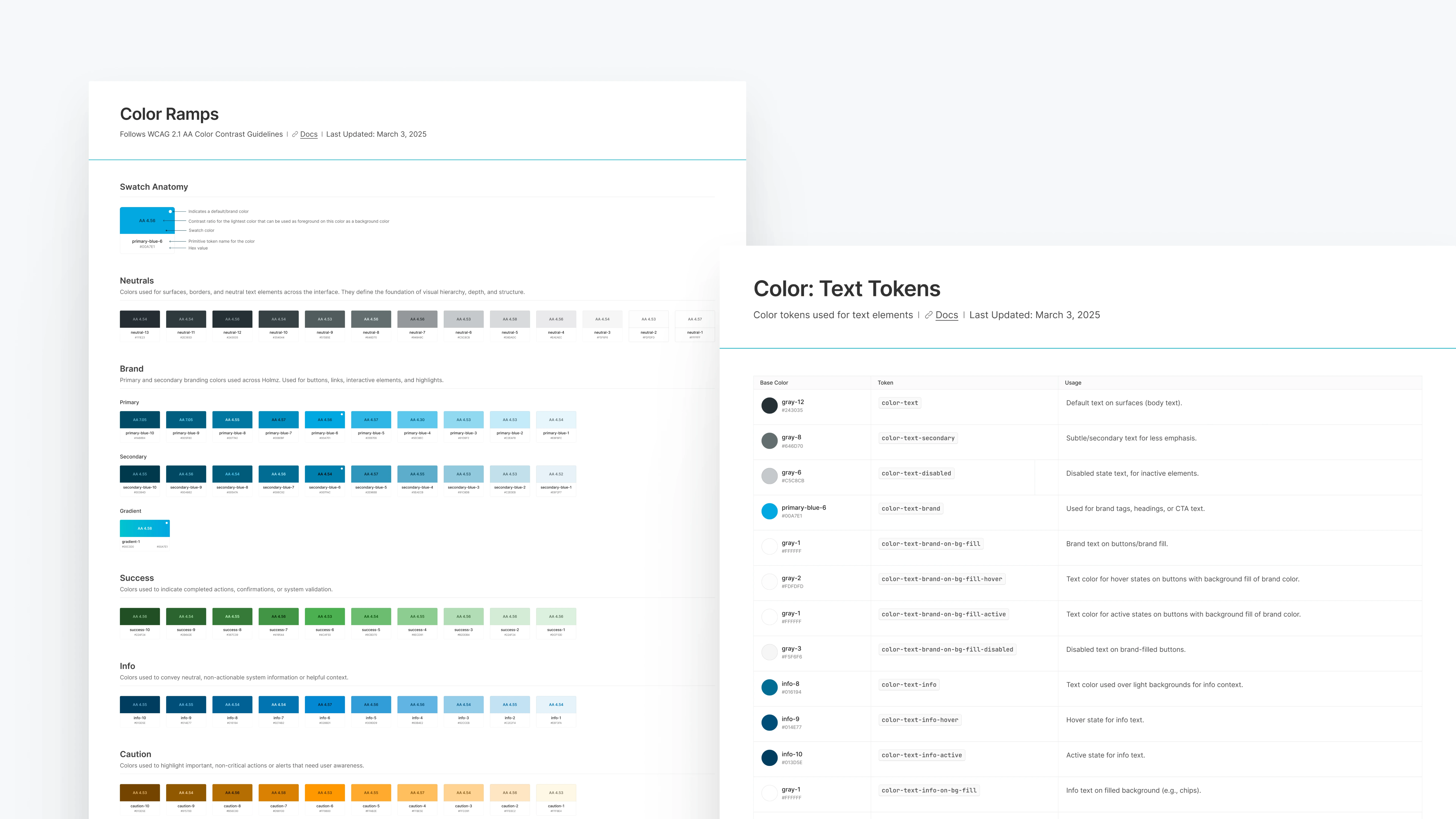Choose the secondary-blue-6 swatch
Screen dimensions: 1456x819
tap(325, 481)
